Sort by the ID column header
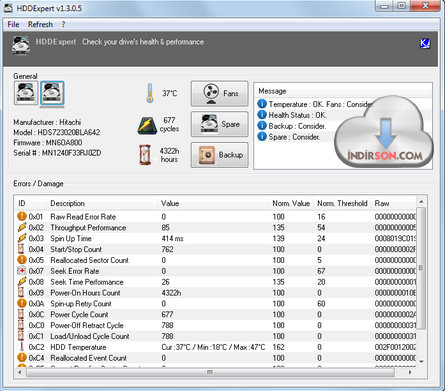Image resolution: width=445 pixels, height=391 pixels. tap(30, 203)
